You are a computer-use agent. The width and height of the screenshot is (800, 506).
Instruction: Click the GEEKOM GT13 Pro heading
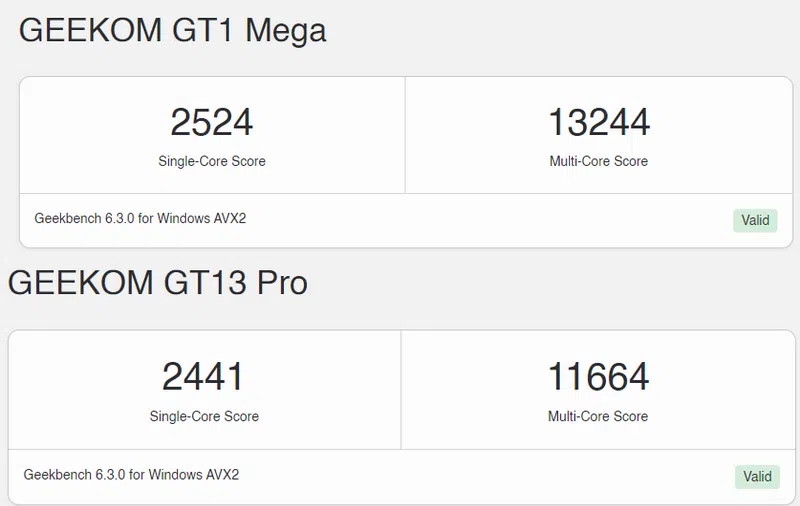158,283
